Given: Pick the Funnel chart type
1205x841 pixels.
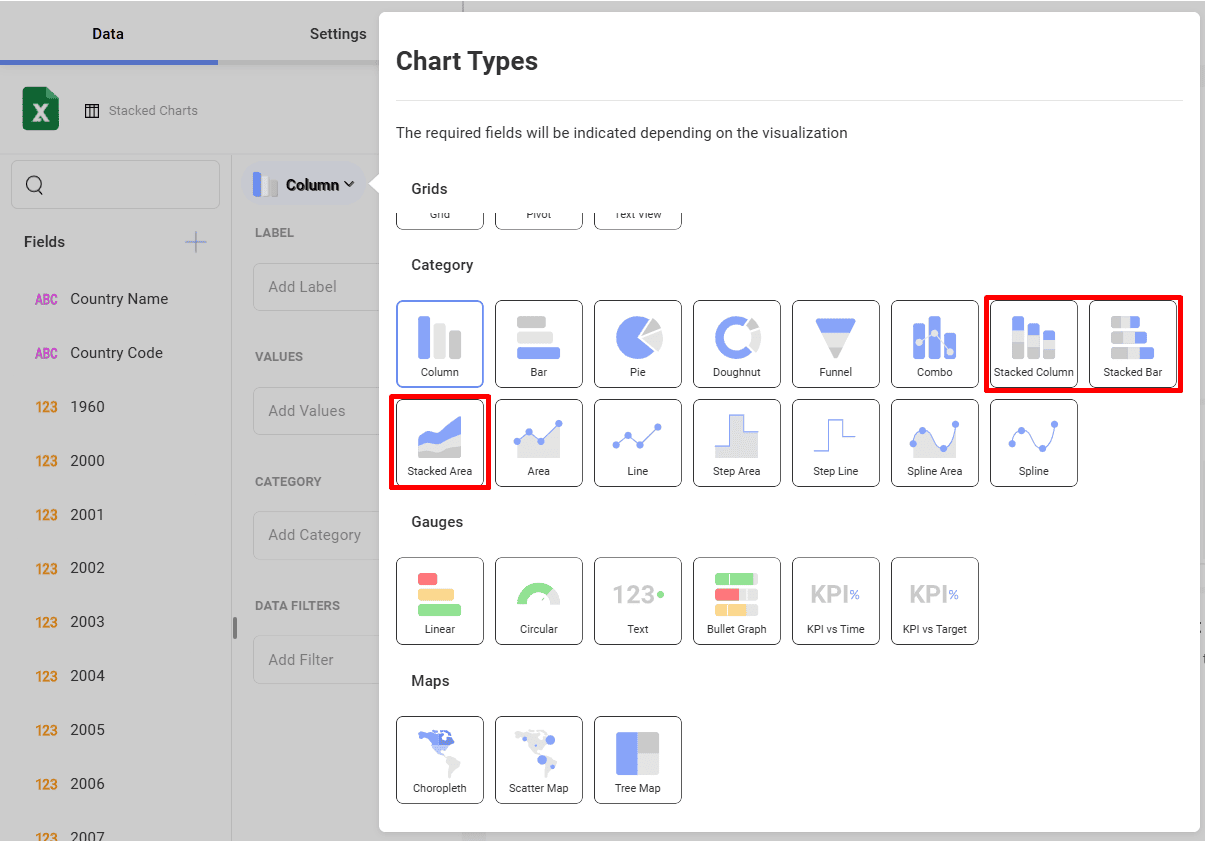Looking at the screenshot, I should tap(836, 344).
